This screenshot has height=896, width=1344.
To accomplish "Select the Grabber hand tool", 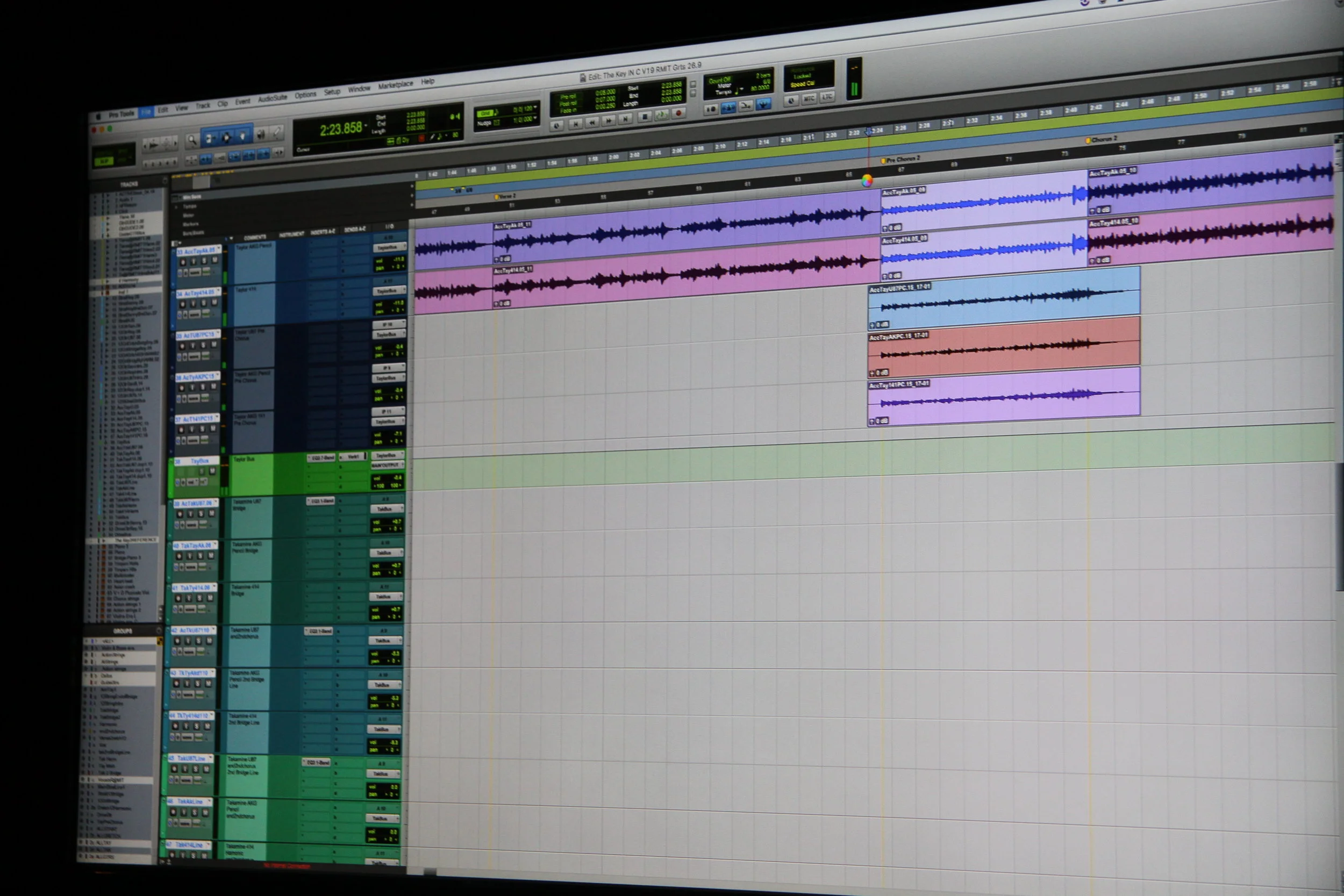I will coord(242,136).
